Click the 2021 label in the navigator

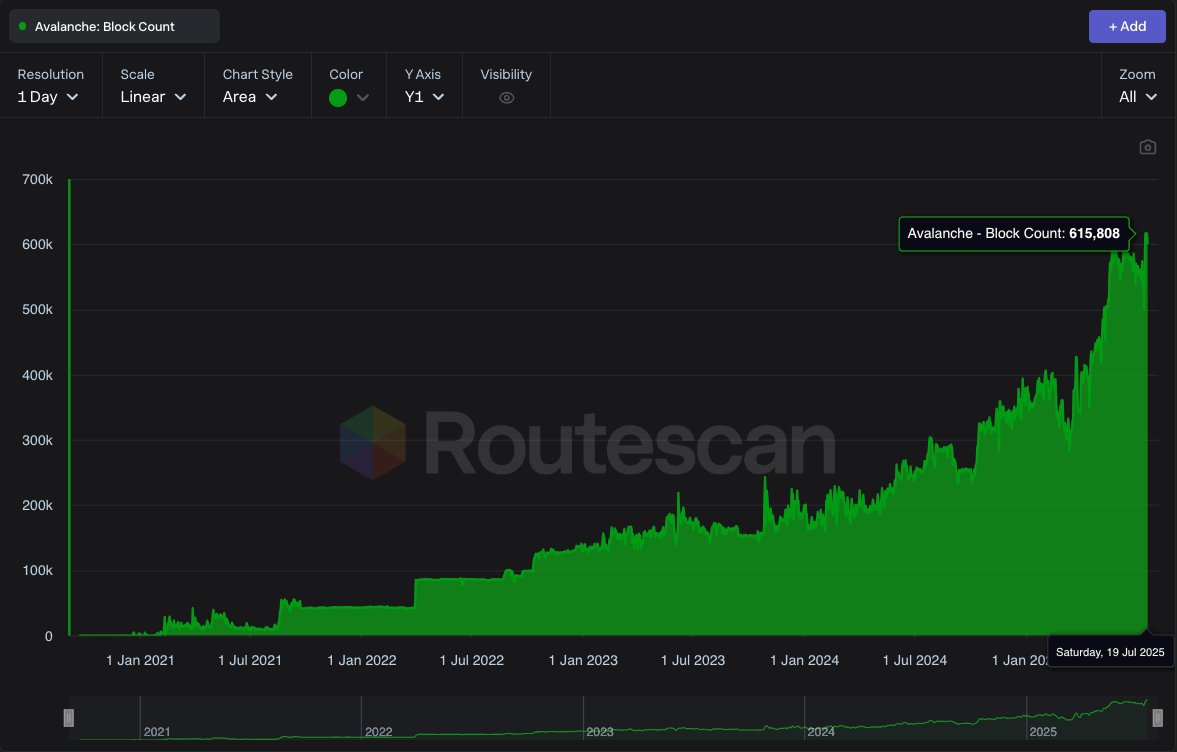point(157,732)
